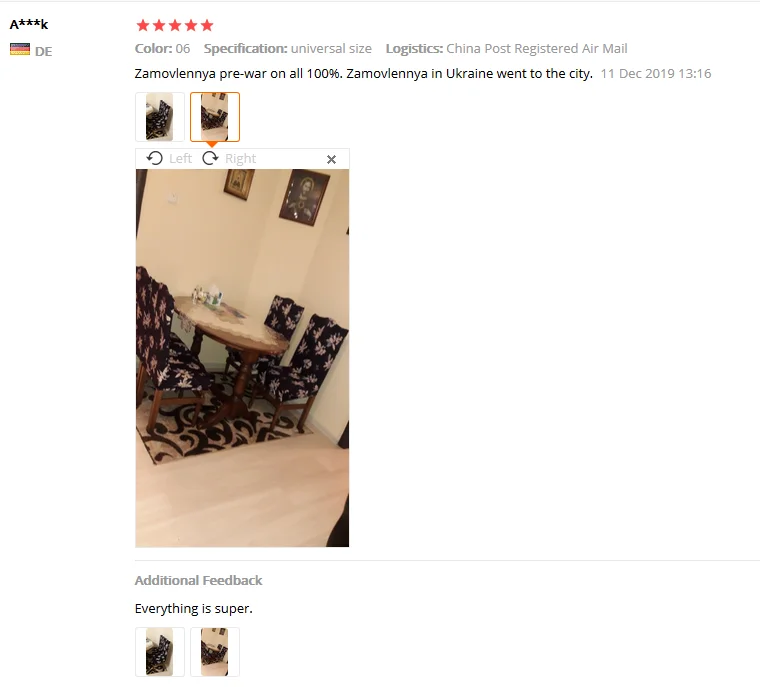Close the enlarged photo viewer
This screenshot has width=760, height=687.
(332, 160)
